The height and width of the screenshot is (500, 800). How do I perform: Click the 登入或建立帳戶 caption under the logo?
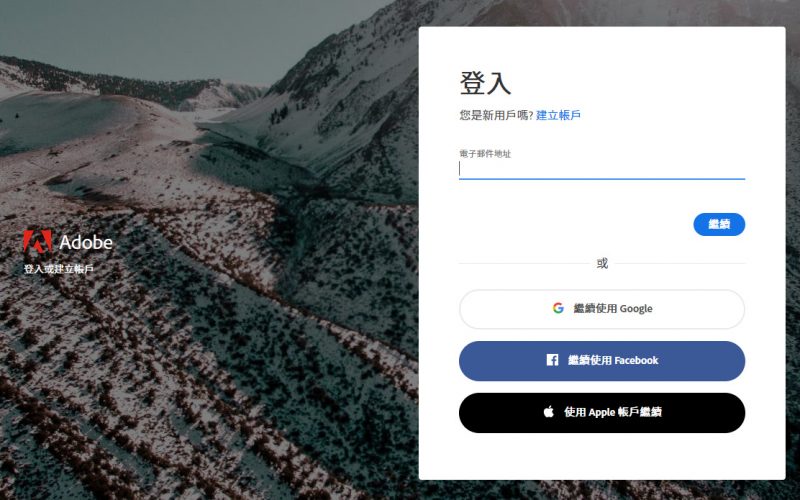(x=59, y=269)
